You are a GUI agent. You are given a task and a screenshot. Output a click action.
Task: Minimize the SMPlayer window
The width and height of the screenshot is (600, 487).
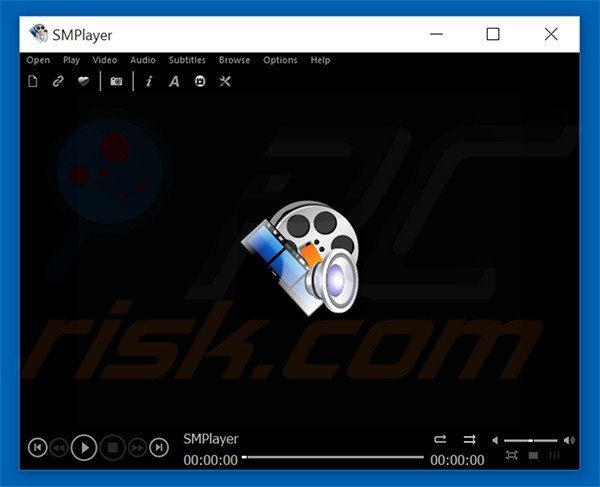(x=436, y=34)
